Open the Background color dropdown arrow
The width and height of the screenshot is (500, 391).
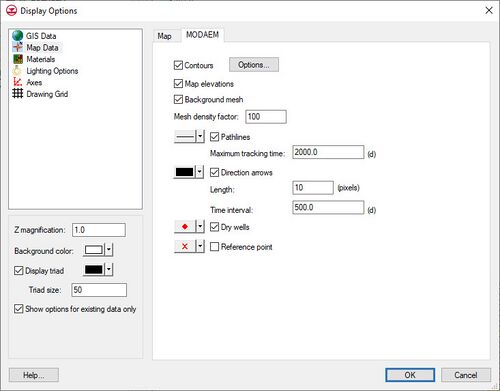109,250
